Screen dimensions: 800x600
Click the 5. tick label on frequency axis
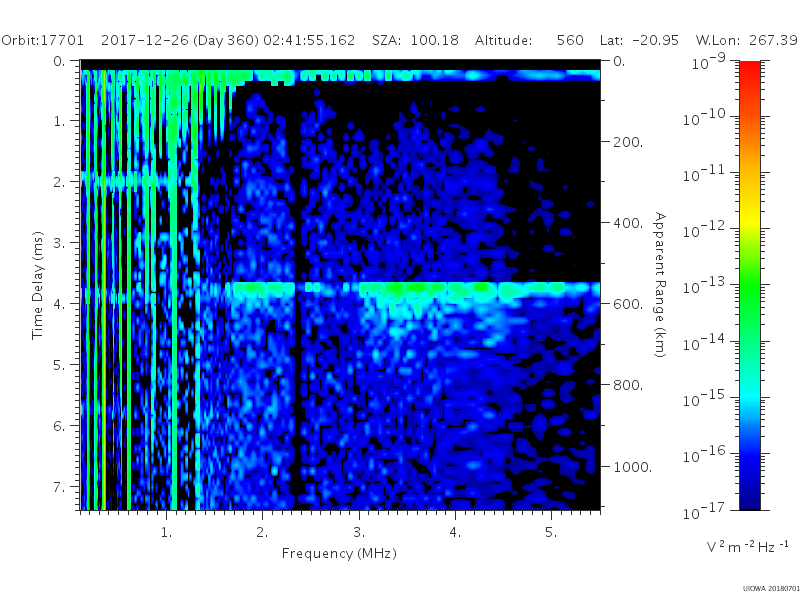pyautogui.click(x=551, y=533)
